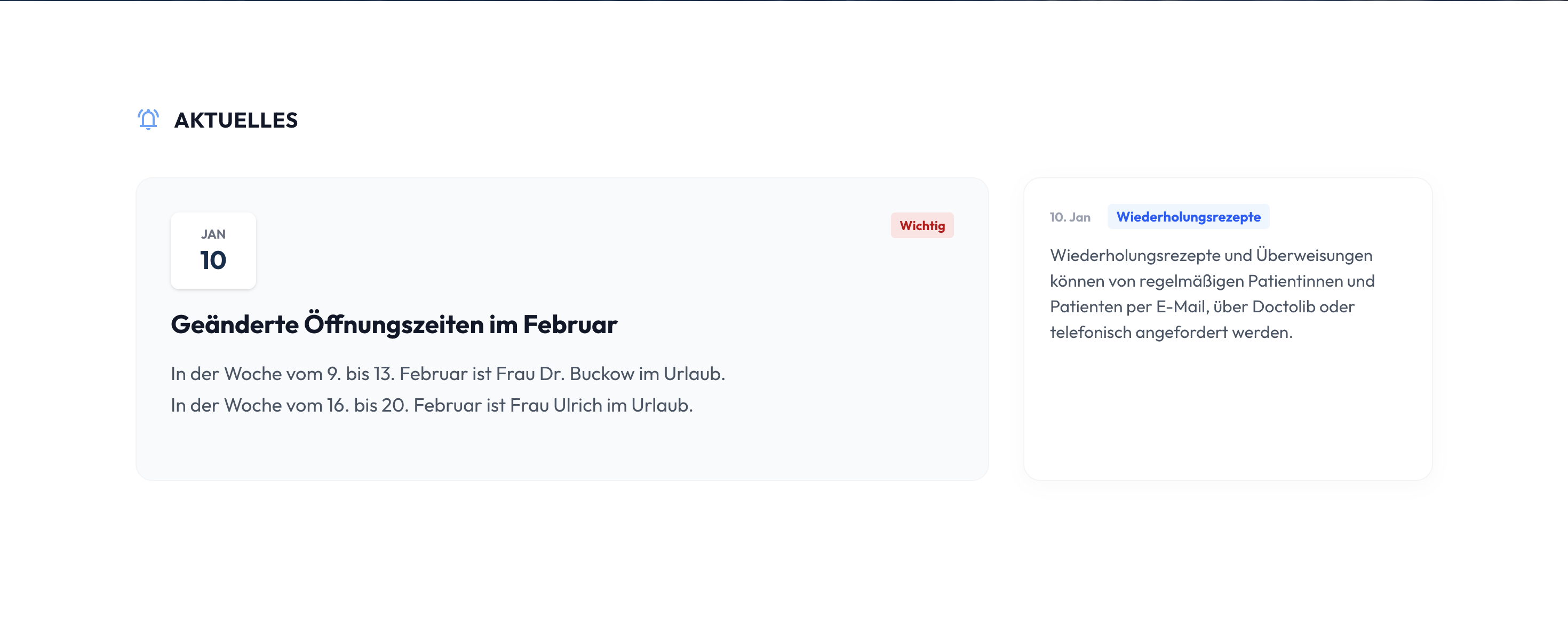Select the JAN 10 date badge

pyautogui.click(x=213, y=250)
